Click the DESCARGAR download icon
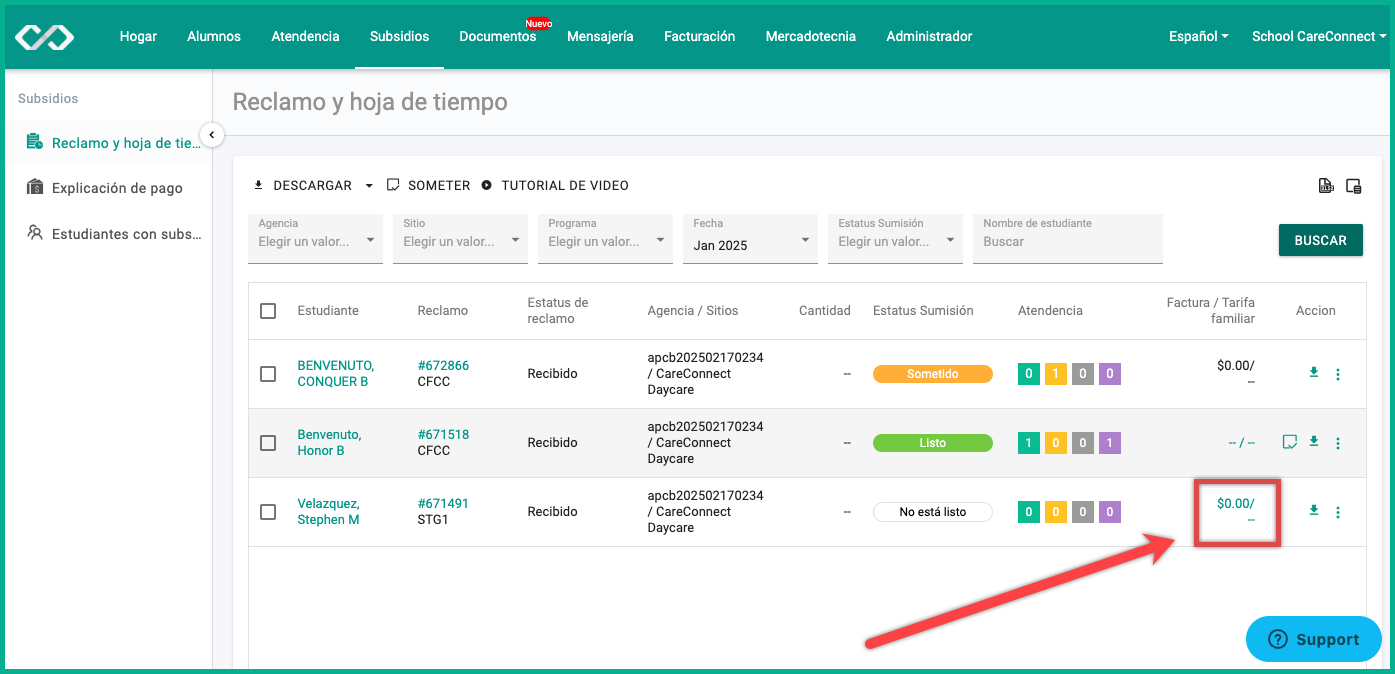Viewport: 1395px width, 674px height. tap(259, 185)
